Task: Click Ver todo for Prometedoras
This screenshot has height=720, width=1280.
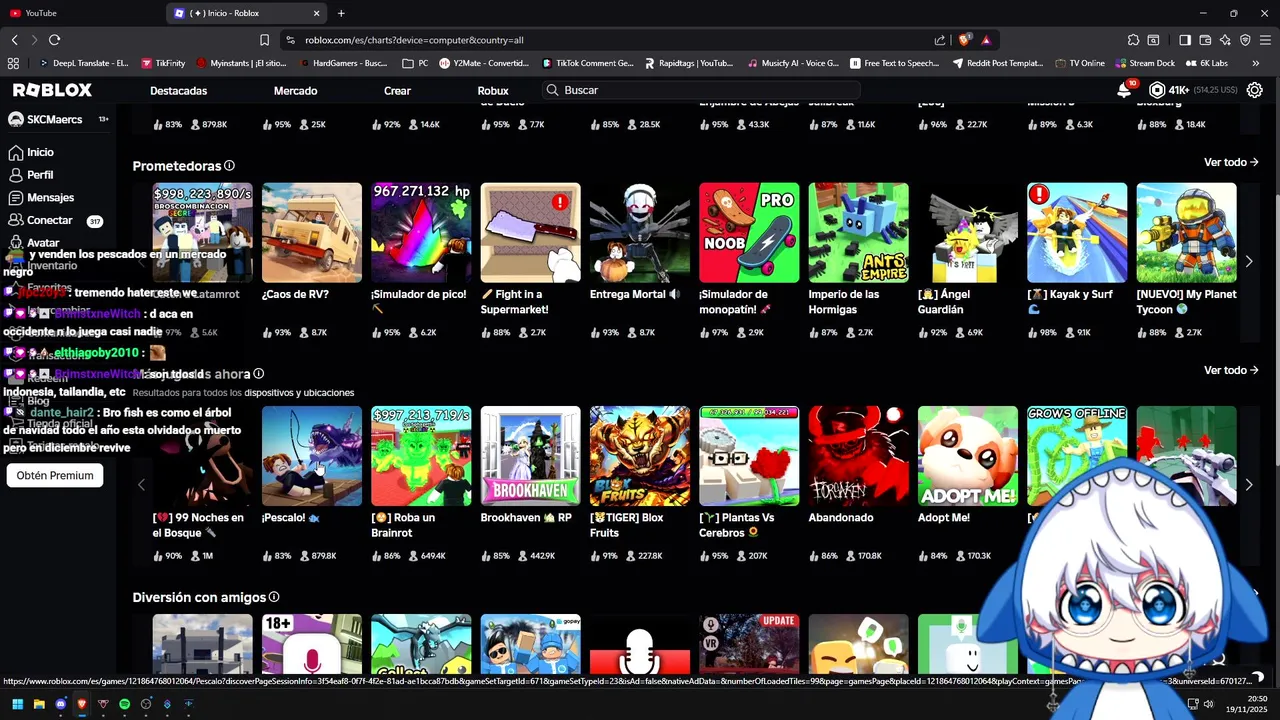Action: pyautogui.click(x=1231, y=162)
